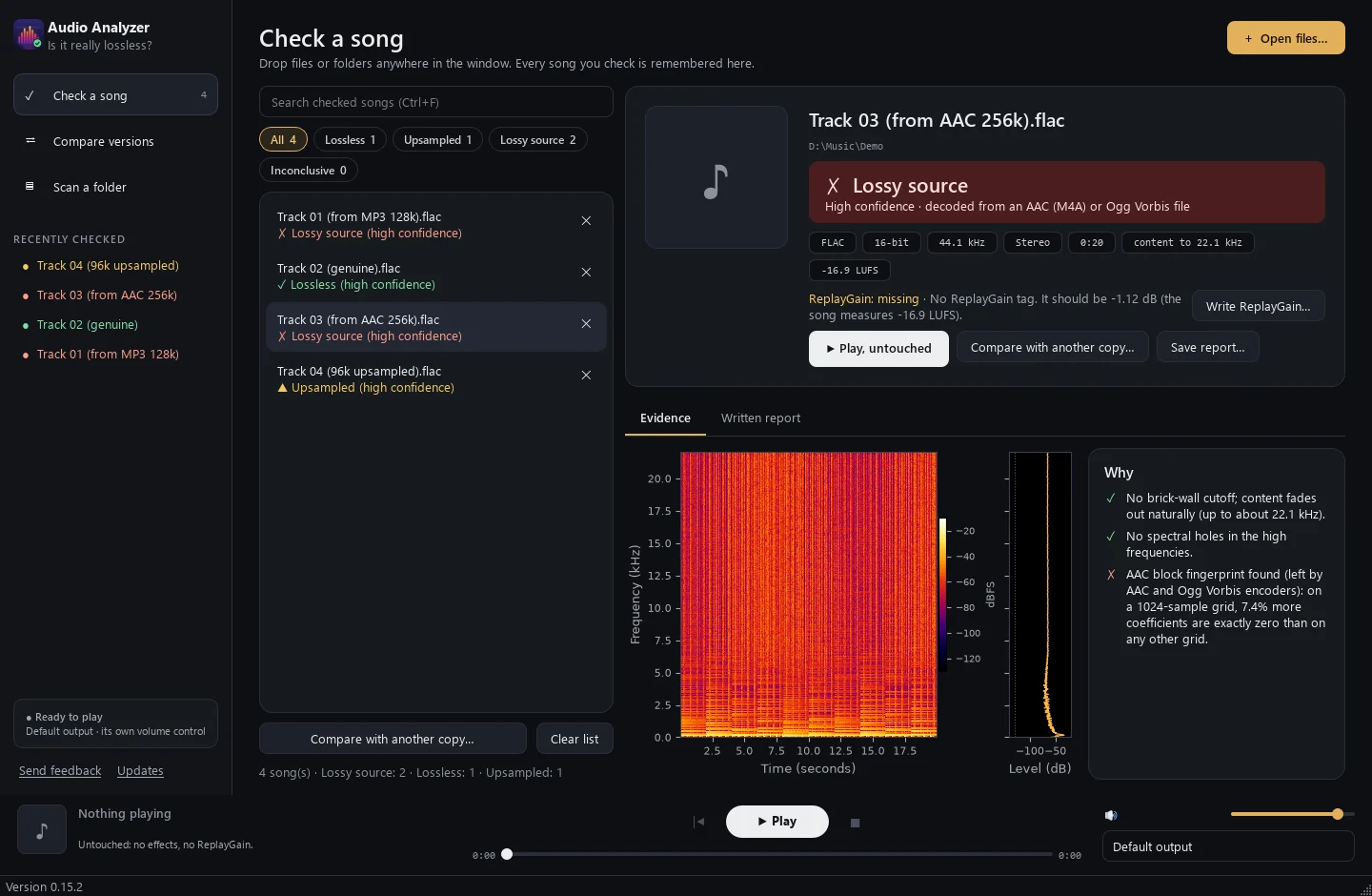Remove Track 03 (from AAC 256k).flac from list
Image resolution: width=1372 pixels, height=896 pixels.
[x=586, y=324]
